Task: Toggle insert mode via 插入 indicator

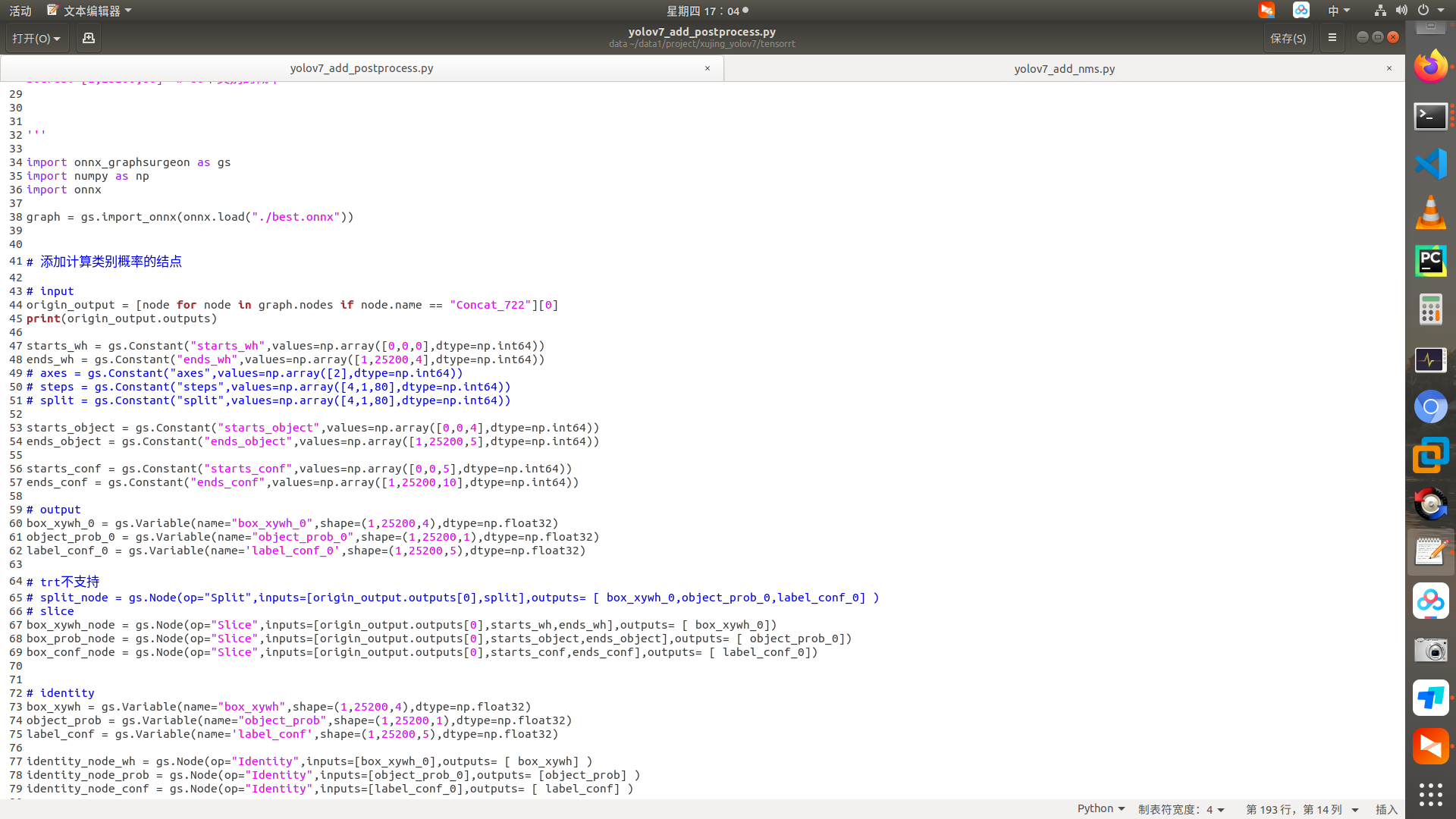Action: coord(1386,809)
